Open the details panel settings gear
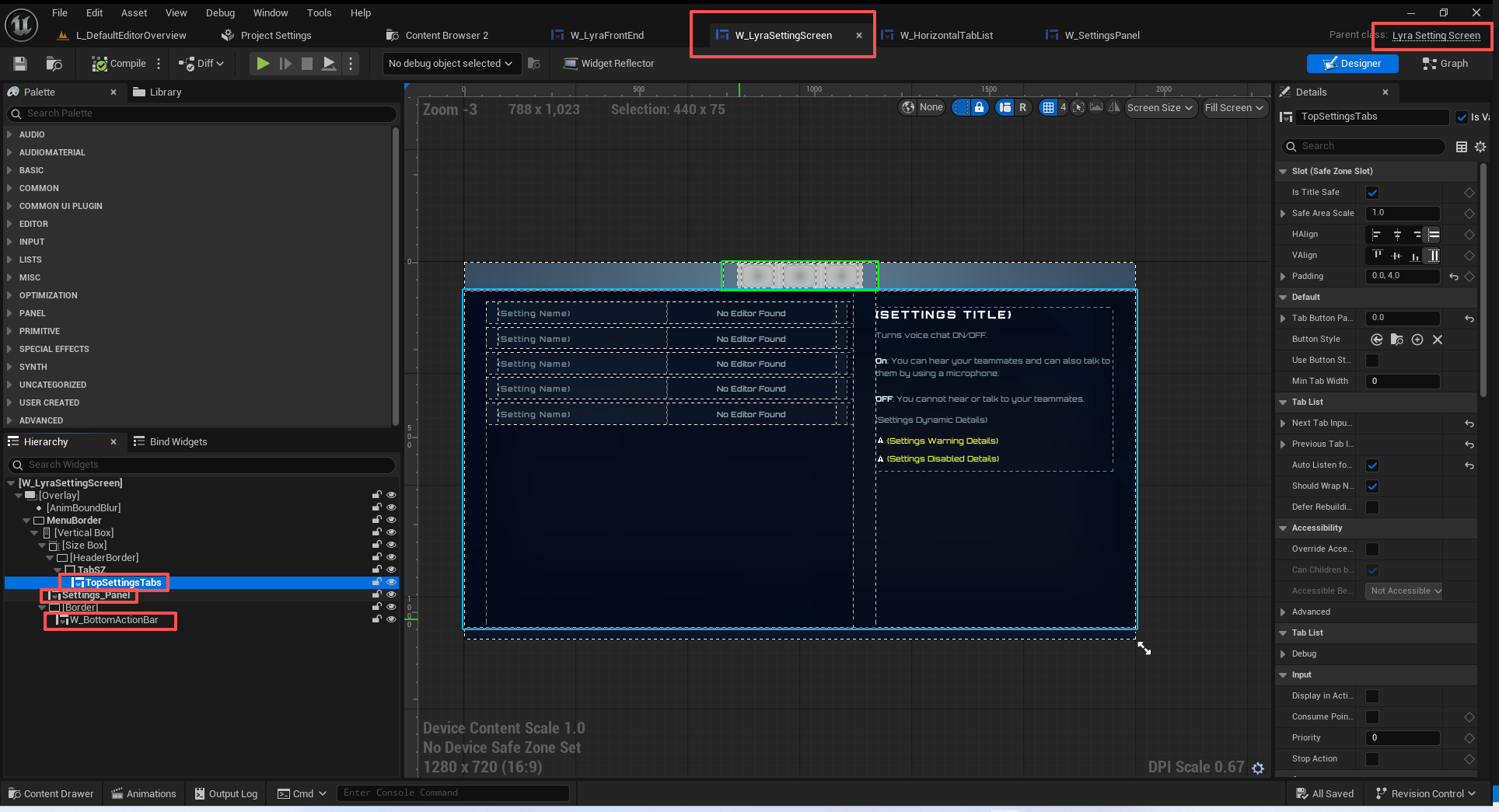 click(x=1480, y=147)
